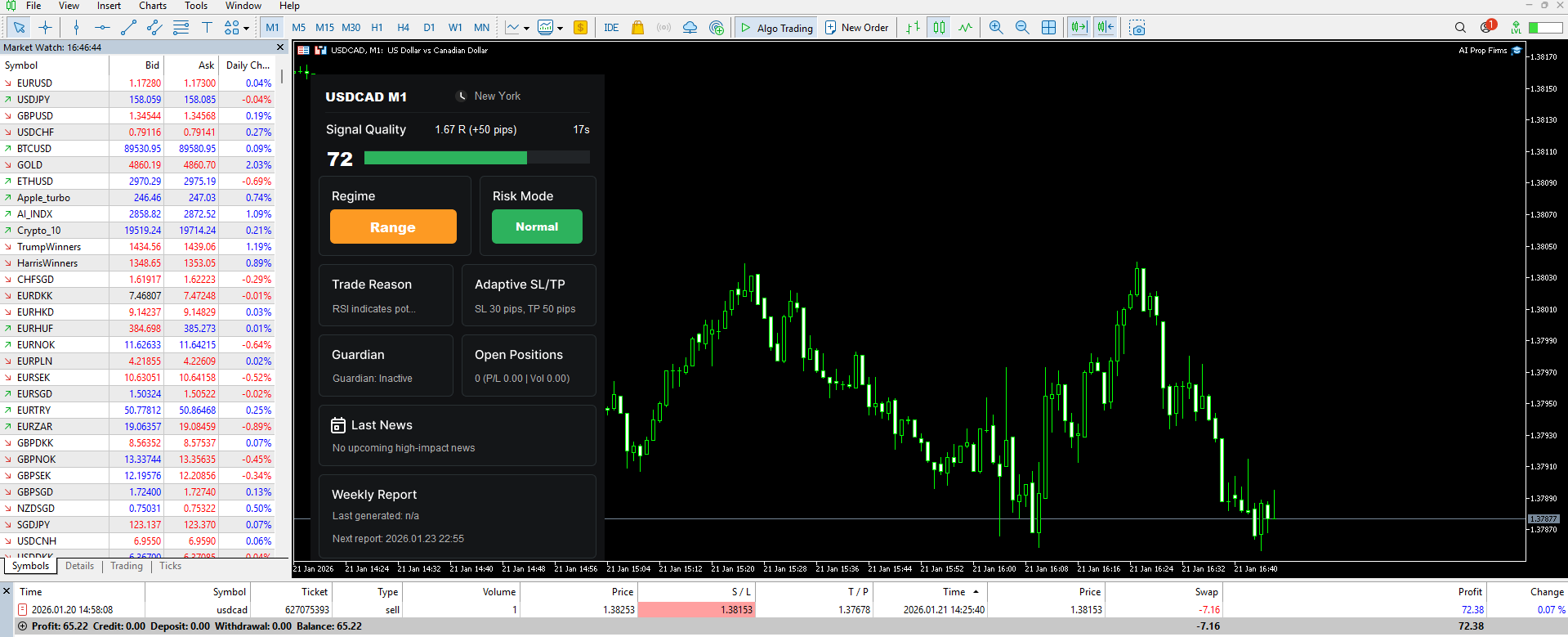Zoom out of the chart

[1022, 28]
